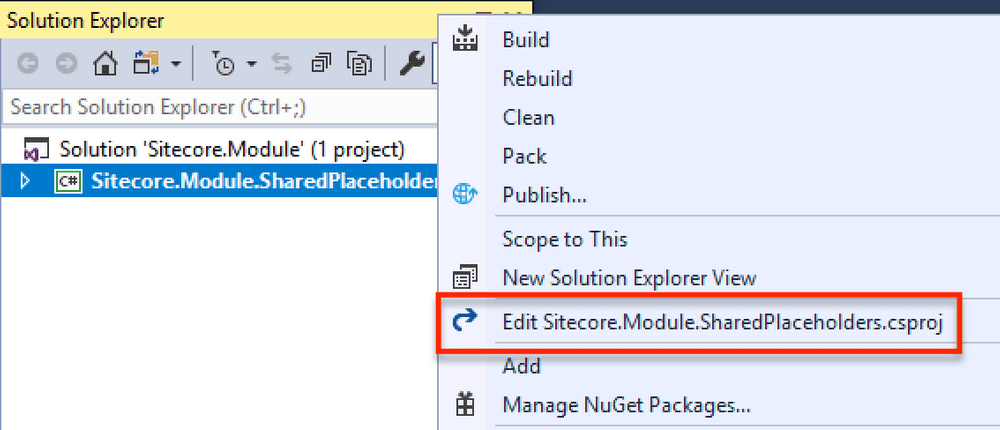Open Properties with the wrench icon
1000x430 pixels.
(x=410, y=65)
